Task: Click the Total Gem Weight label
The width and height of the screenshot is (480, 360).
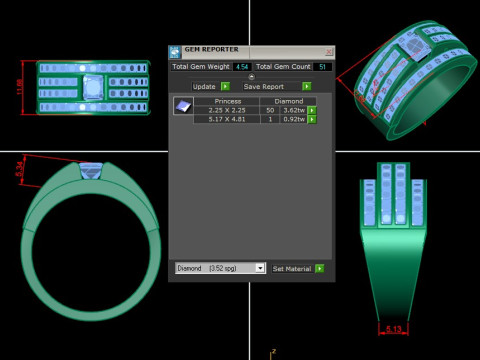Action: click(x=201, y=67)
